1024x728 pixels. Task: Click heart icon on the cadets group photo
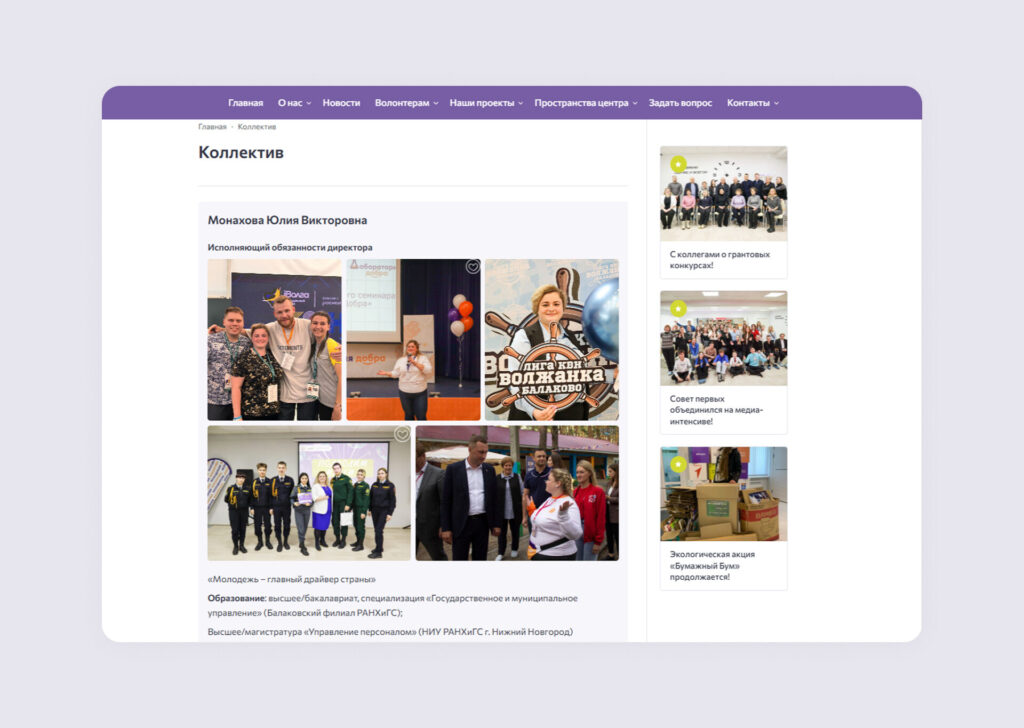click(x=402, y=434)
